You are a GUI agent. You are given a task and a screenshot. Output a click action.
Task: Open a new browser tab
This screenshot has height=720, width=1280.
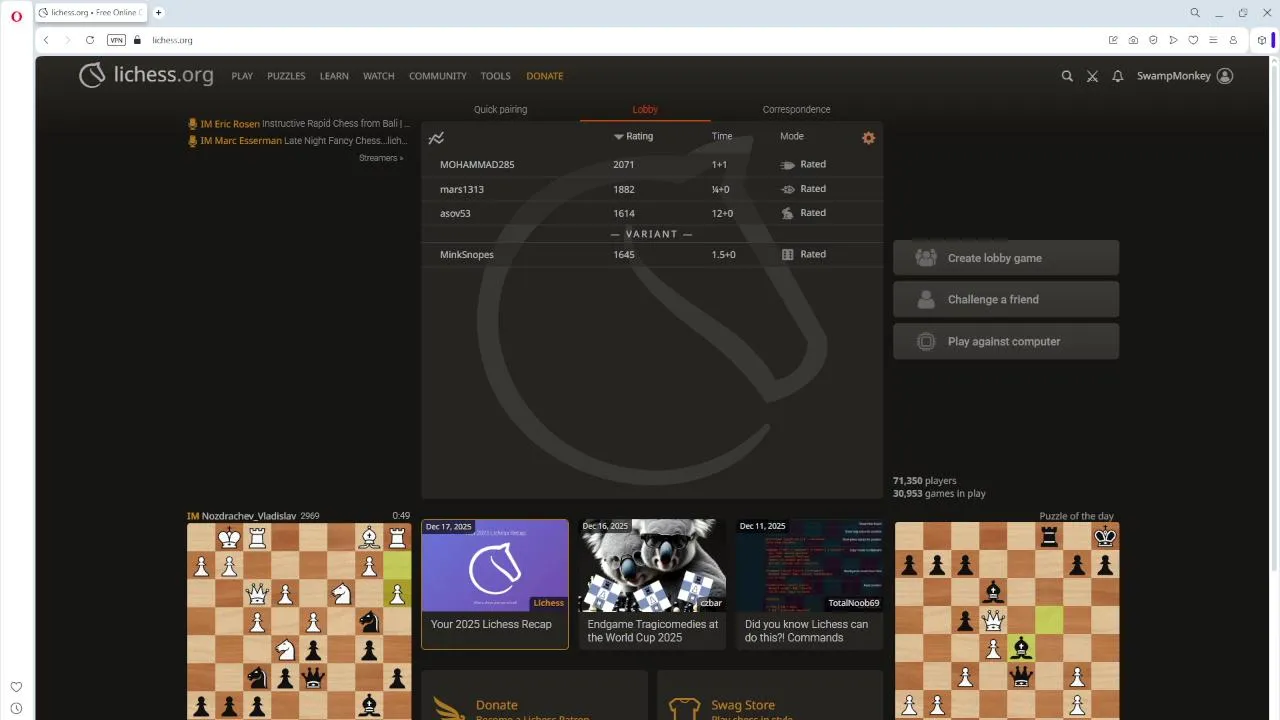point(158,12)
